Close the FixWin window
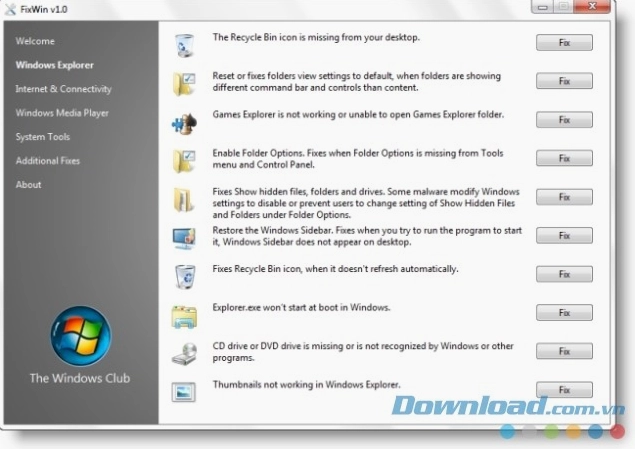This screenshot has width=635, height=449. pos(592,6)
